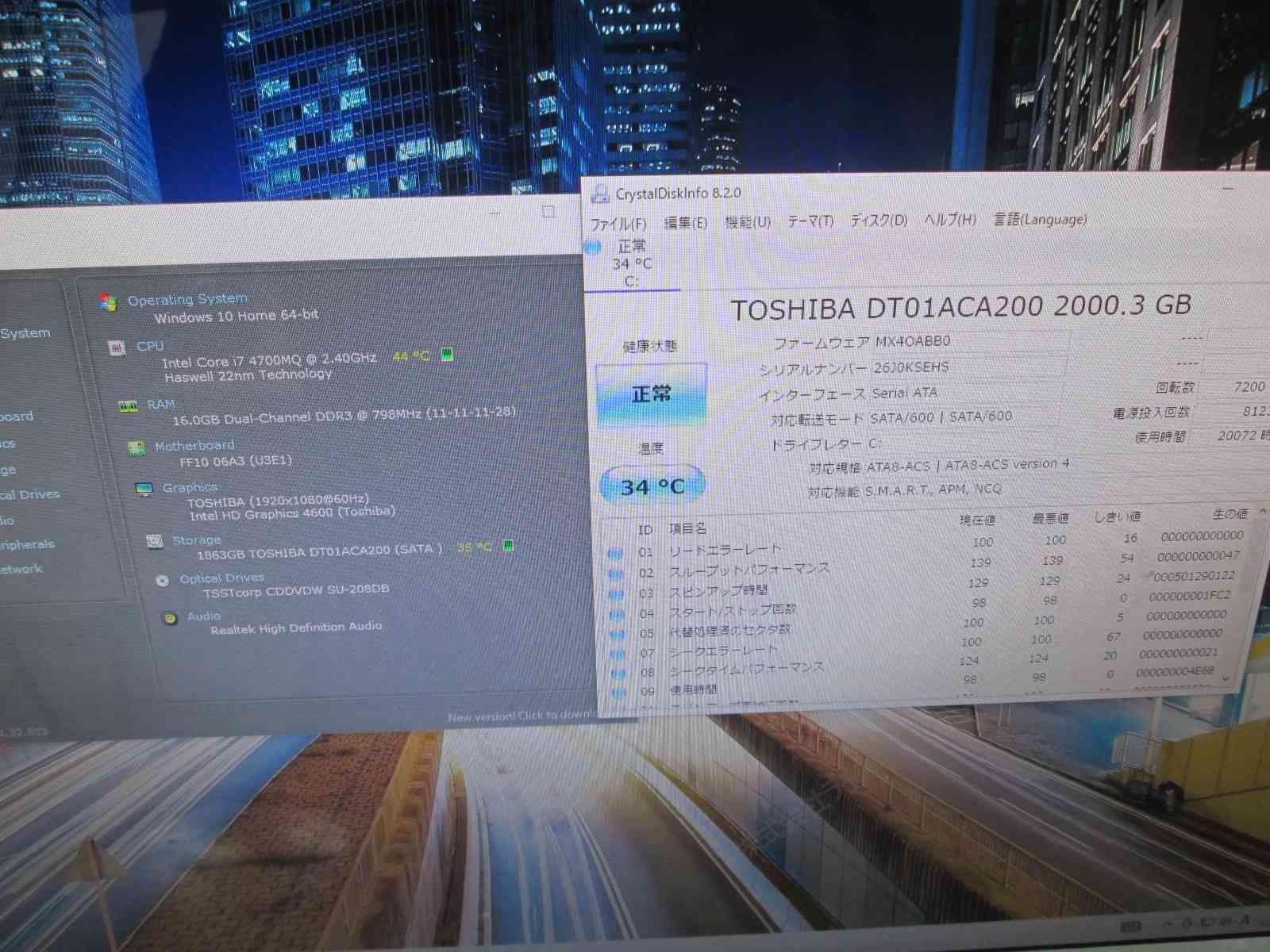Open the 機能(U) menu
1270x952 pixels.
tap(747, 222)
